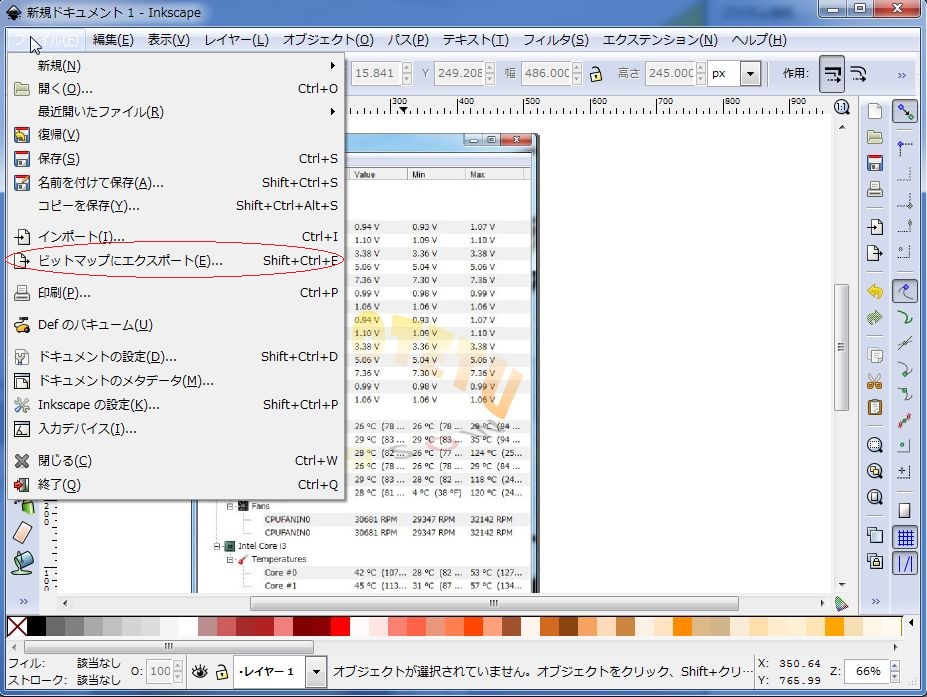
Task: Click the Print icon in the right toolbar
Action: click(875, 189)
